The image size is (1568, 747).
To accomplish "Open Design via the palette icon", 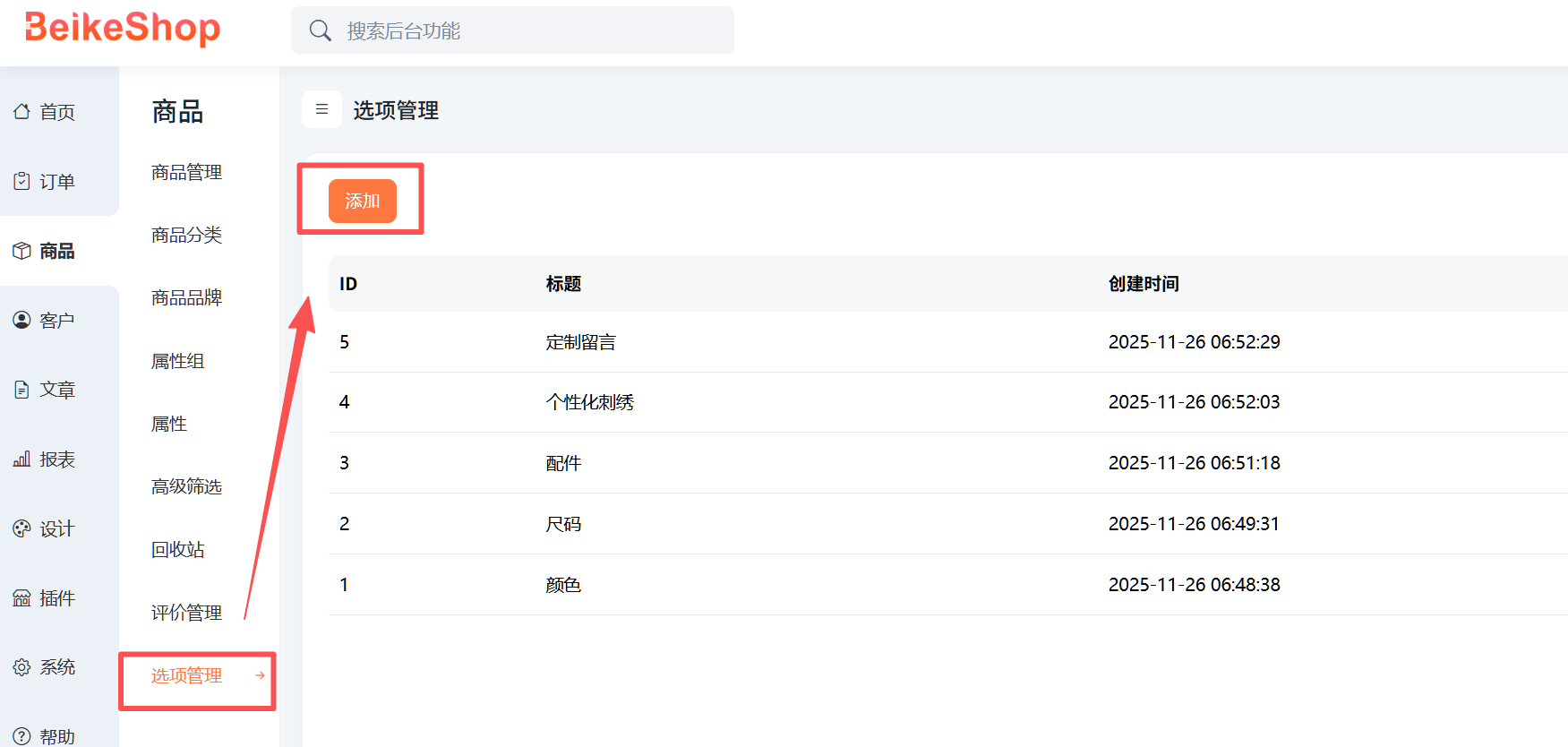I will [21, 528].
